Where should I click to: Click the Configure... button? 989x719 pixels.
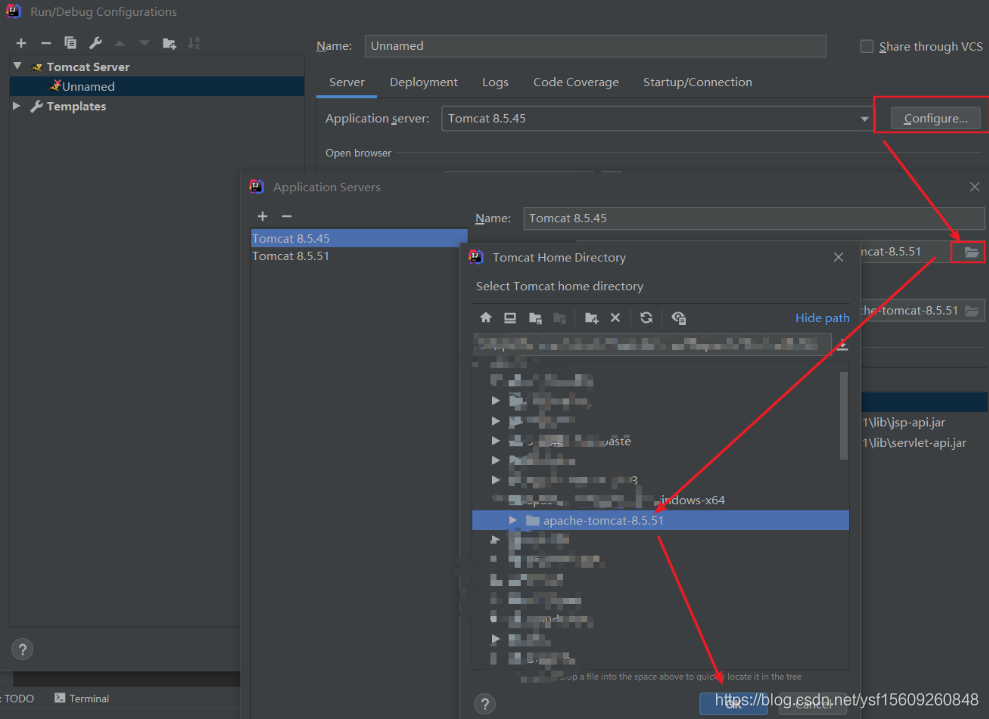click(935, 119)
